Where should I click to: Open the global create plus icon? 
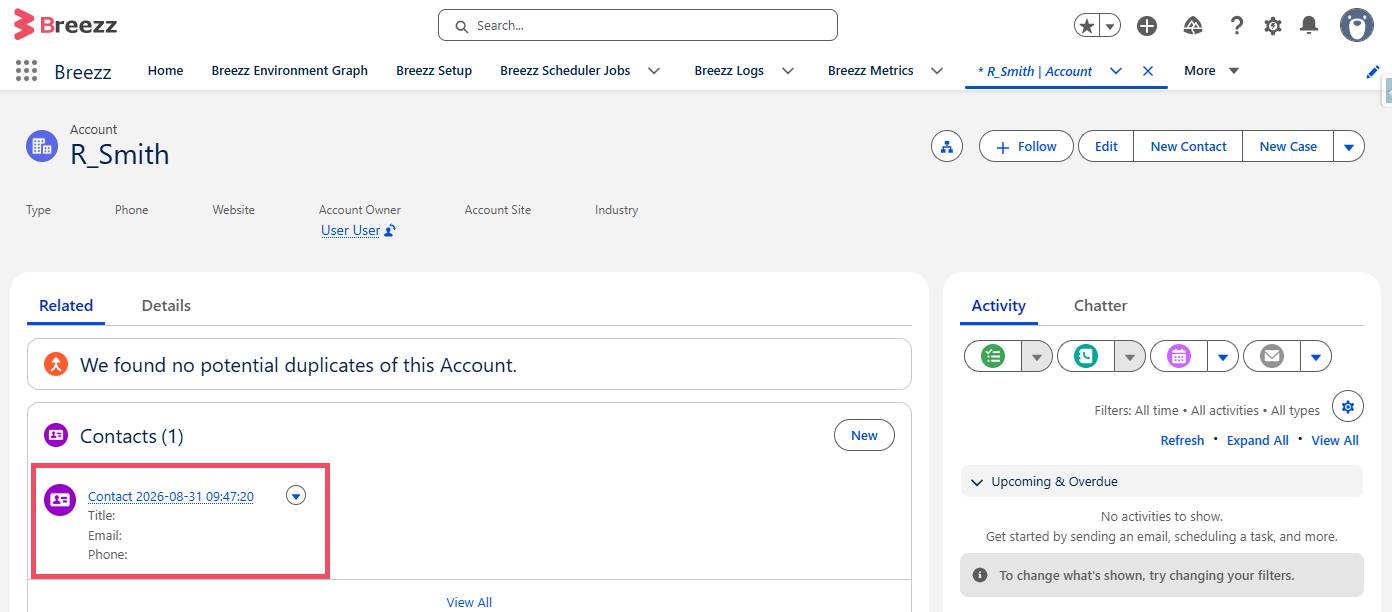[x=1147, y=26]
